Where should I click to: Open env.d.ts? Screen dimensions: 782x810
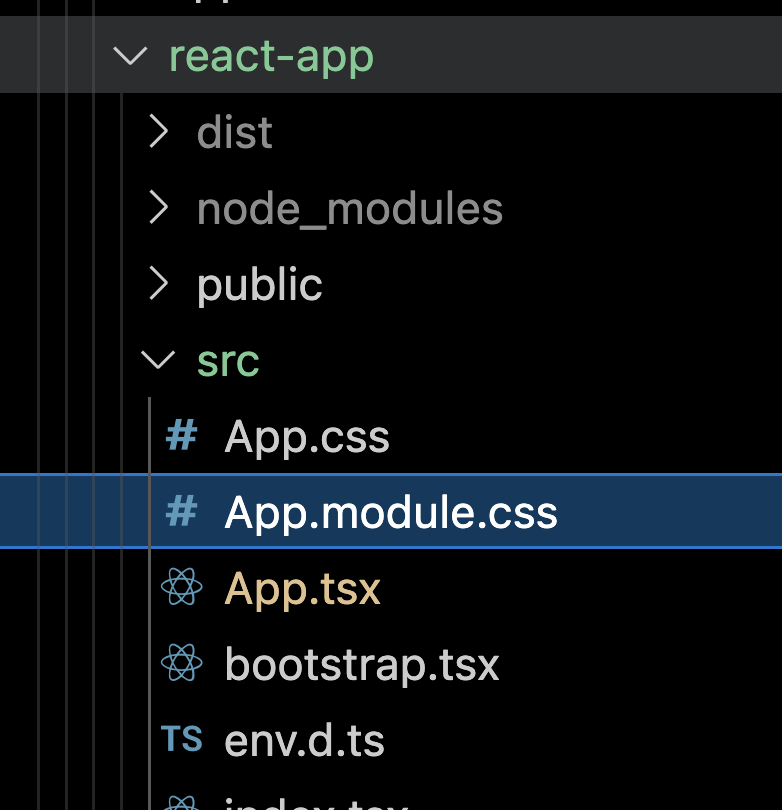coord(305,740)
